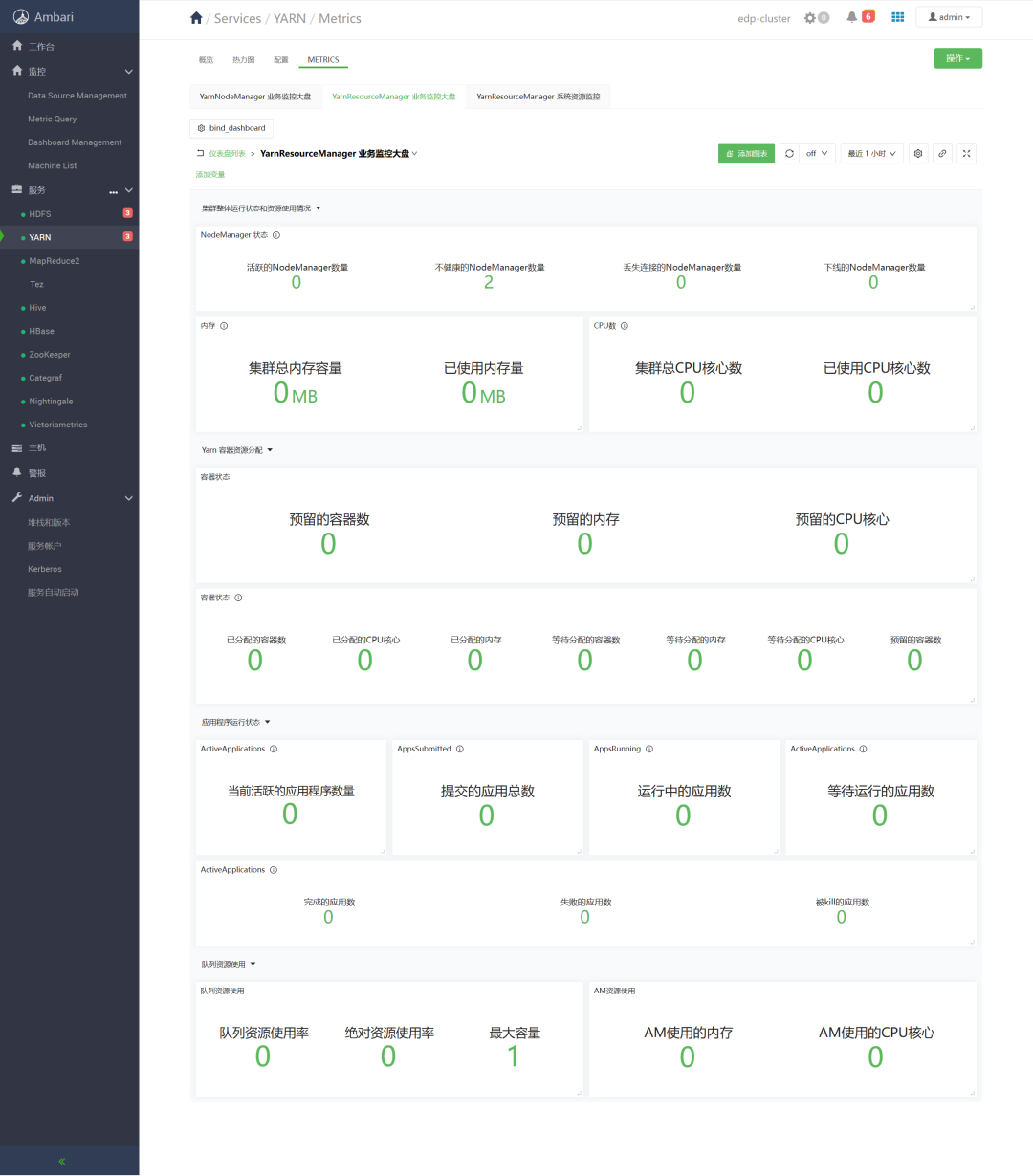This screenshot has width=1033, height=1176.
Task: Switch to the 配置 tab
Action: [280, 60]
